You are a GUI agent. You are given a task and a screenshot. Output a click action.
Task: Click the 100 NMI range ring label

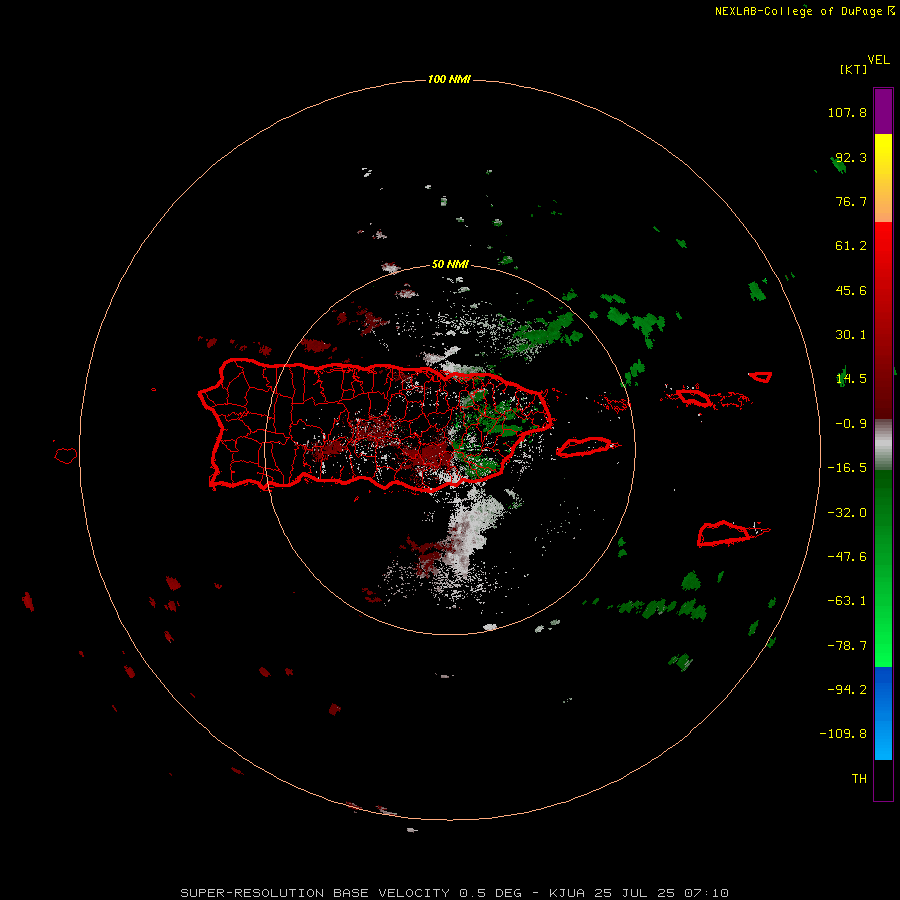[449, 79]
